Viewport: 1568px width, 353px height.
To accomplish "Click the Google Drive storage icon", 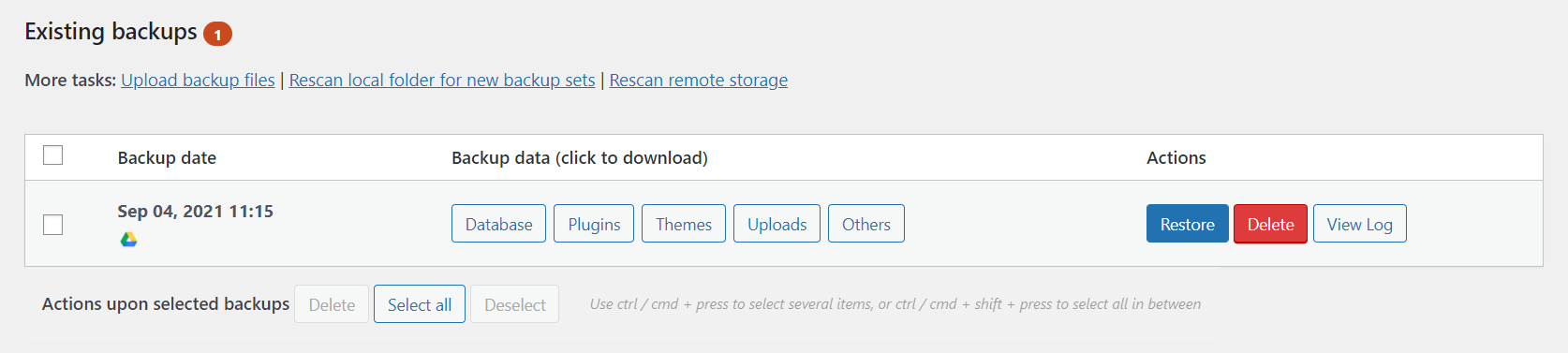I will (x=129, y=240).
